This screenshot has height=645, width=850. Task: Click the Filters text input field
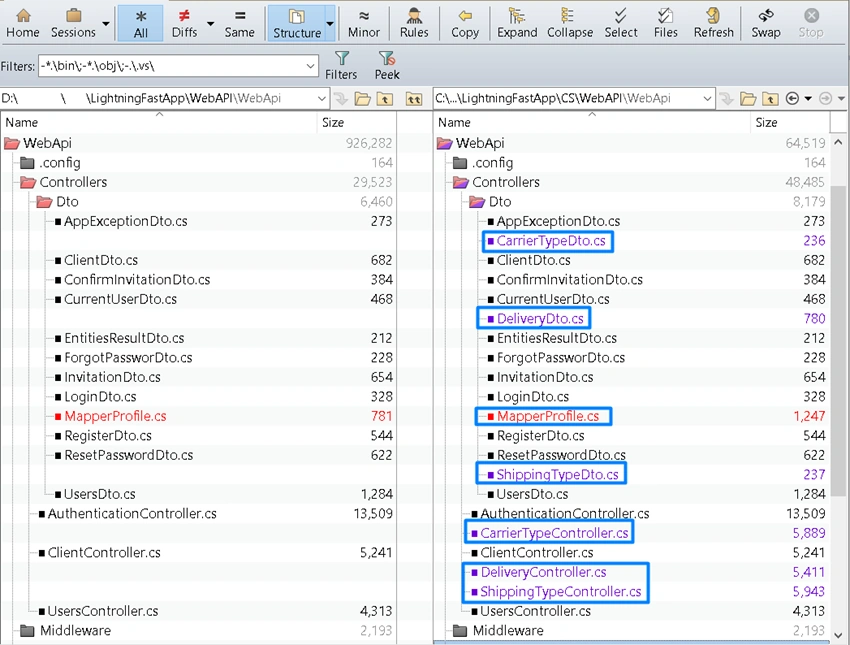click(171, 66)
